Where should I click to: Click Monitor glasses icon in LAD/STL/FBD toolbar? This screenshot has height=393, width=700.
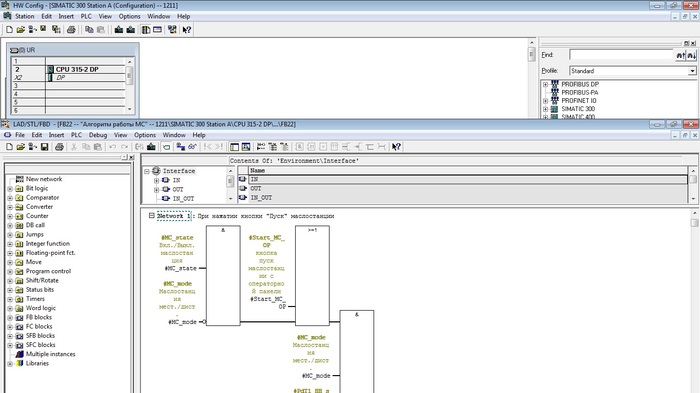click(192, 147)
